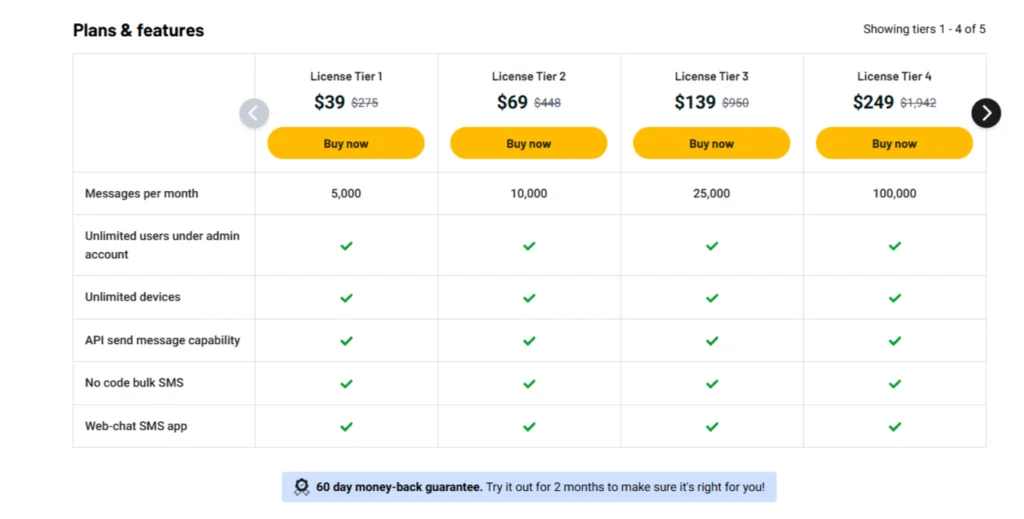Click the 60 day money-back guarantee banner
Image resolution: width=1024 pixels, height=519 pixels.
pos(540,487)
